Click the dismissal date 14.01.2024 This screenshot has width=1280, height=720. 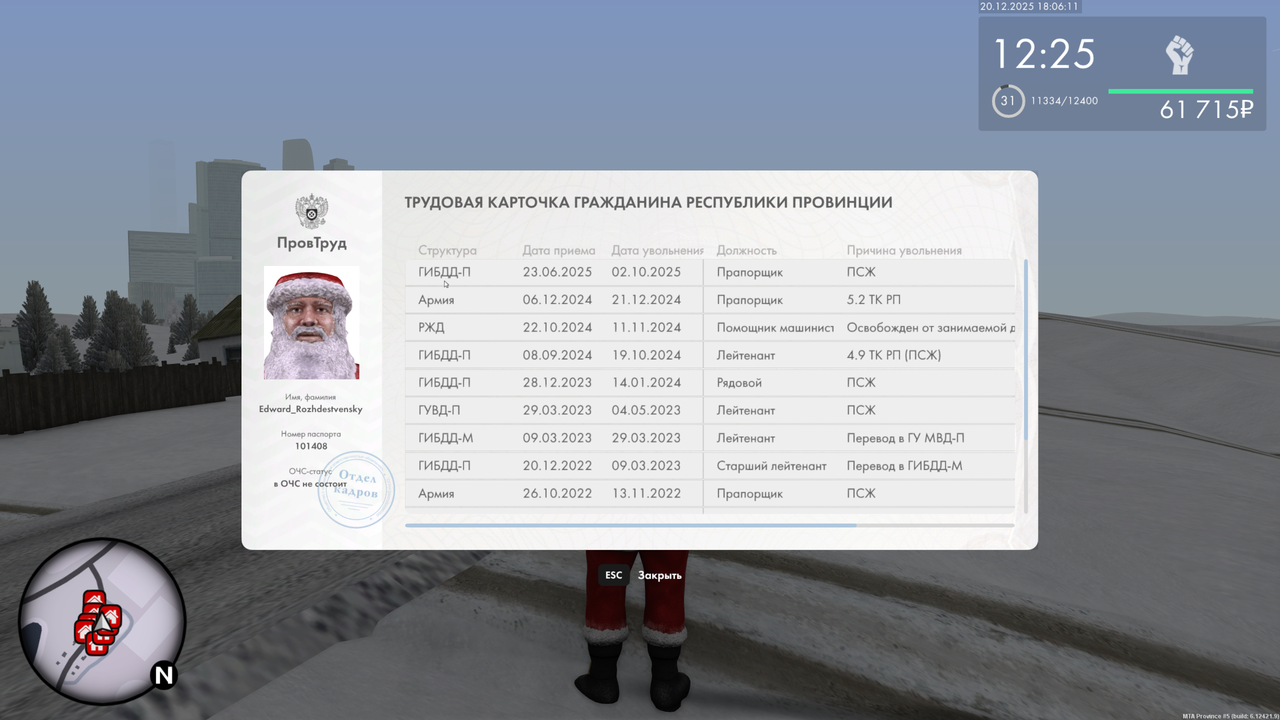[646, 383]
